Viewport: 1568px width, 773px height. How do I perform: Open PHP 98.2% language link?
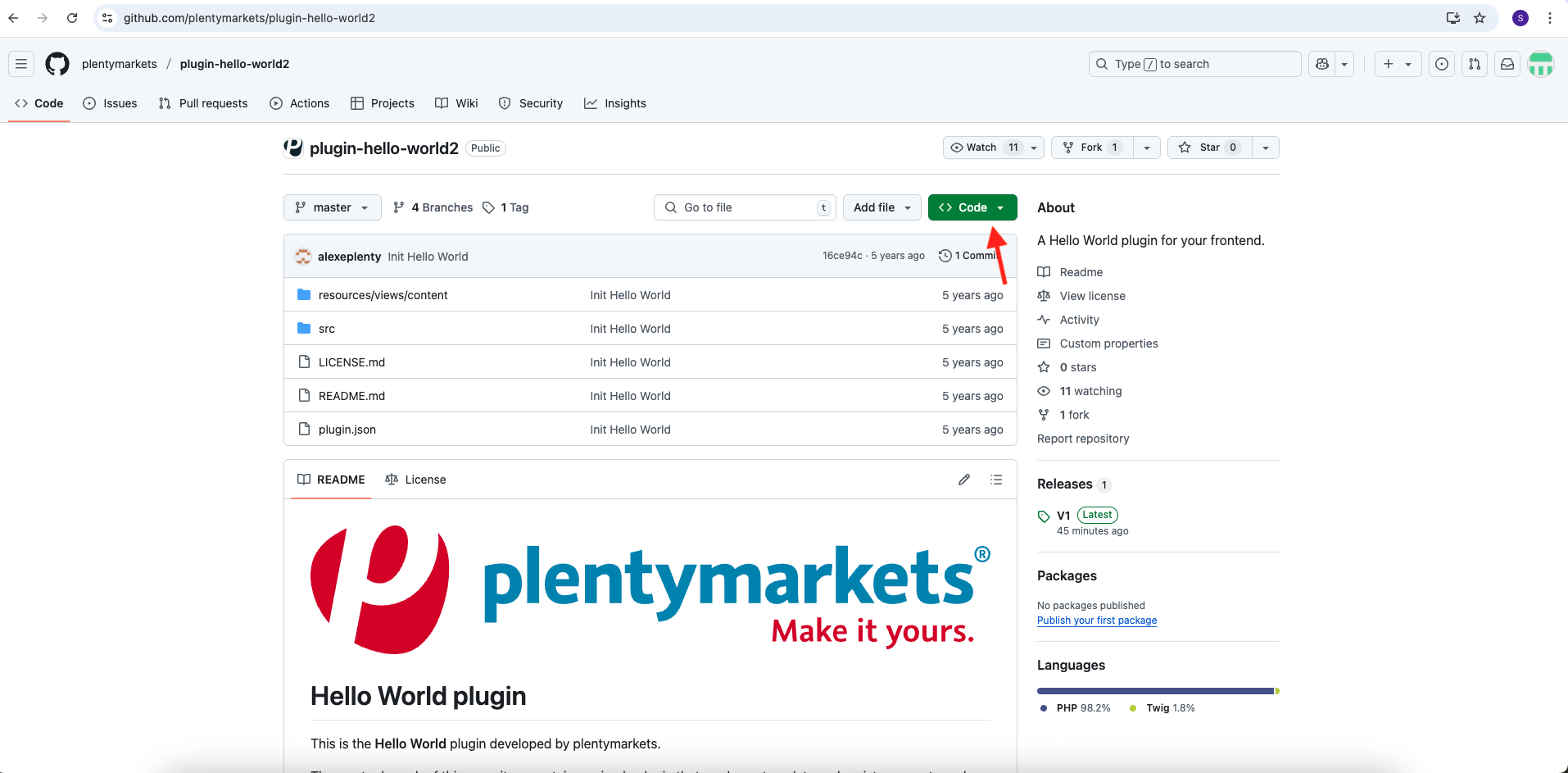[1076, 708]
